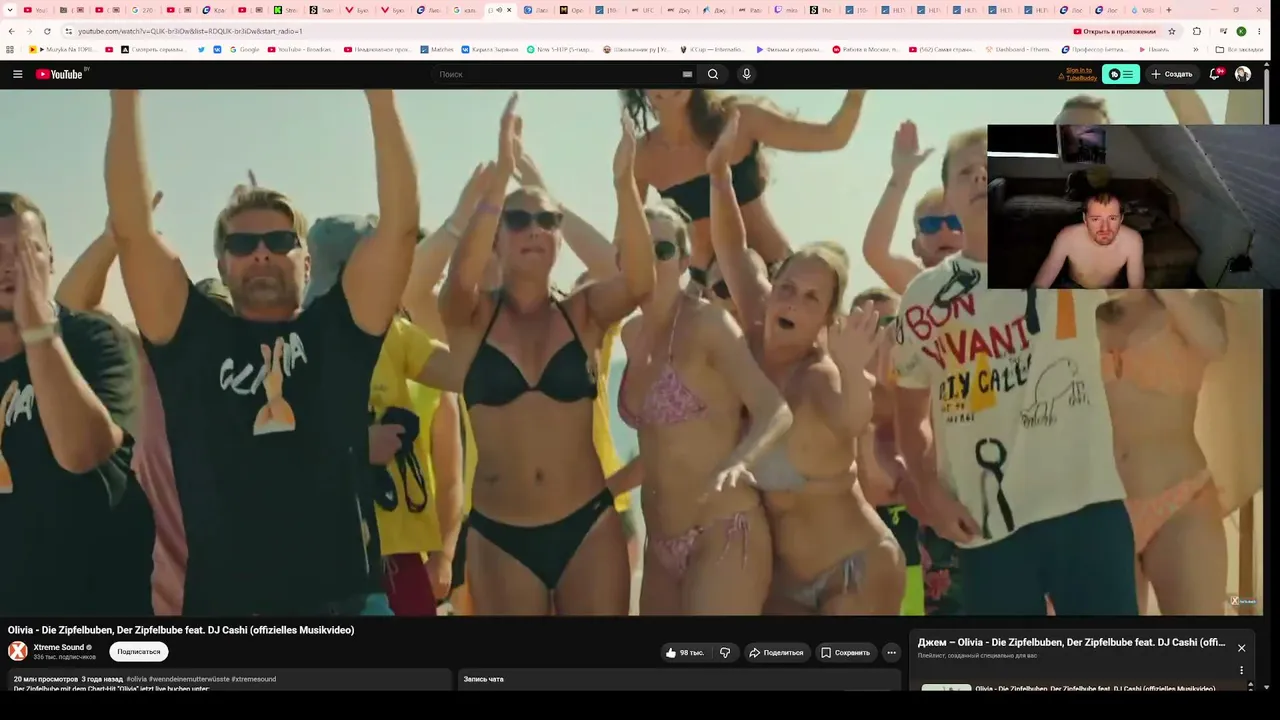This screenshot has width=1280, height=720.
Task: Close the active YouTube tab
Action: click(x=509, y=10)
